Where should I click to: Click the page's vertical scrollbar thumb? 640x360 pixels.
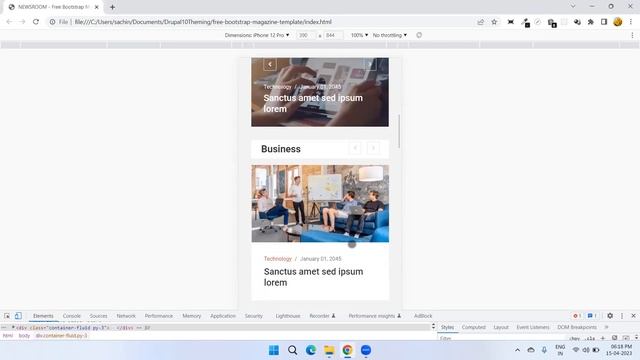click(x=399, y=131)
